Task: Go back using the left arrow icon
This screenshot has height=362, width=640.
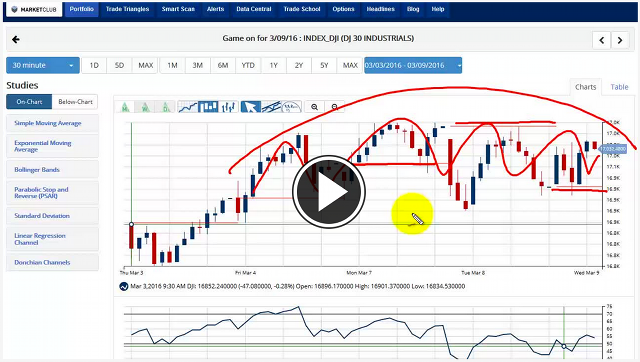Action: coord(16,39)
